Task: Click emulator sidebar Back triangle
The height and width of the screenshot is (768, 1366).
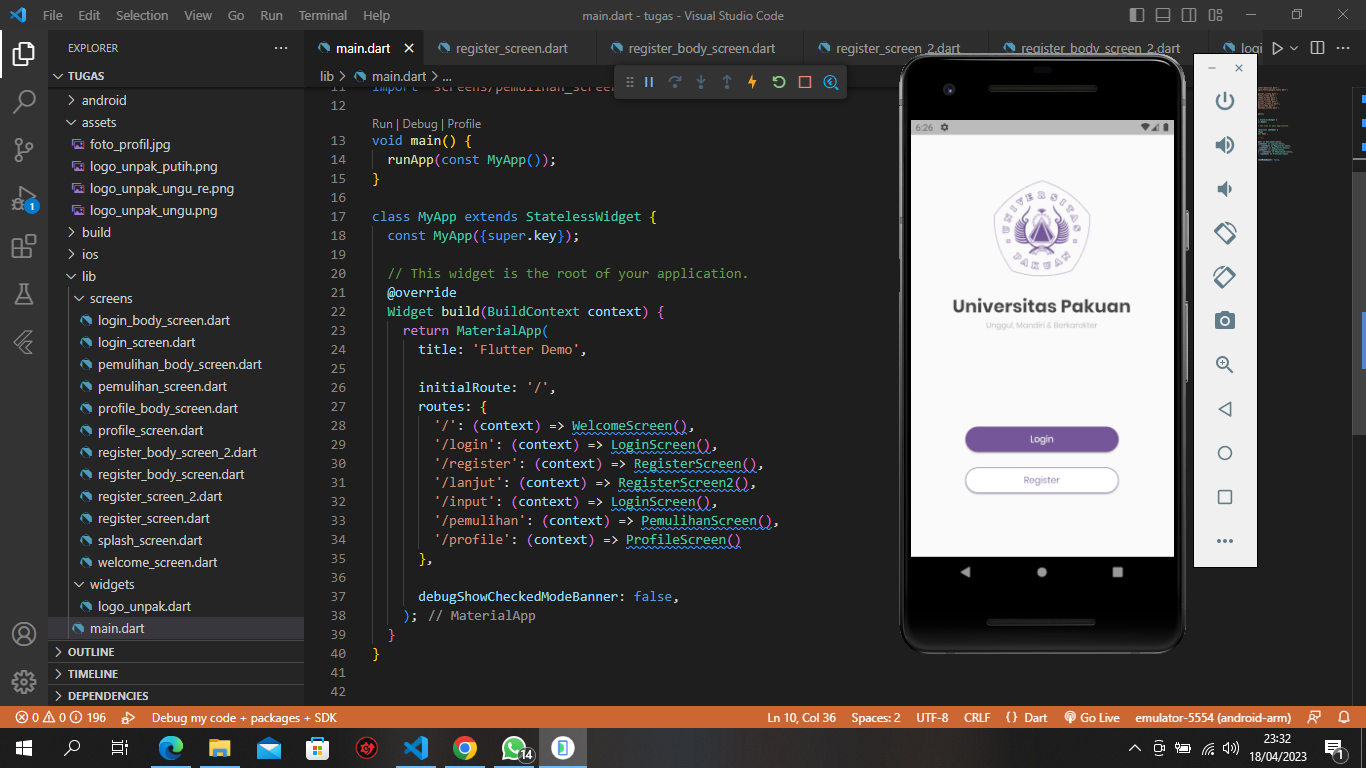Action: [x=1224, y=409]
